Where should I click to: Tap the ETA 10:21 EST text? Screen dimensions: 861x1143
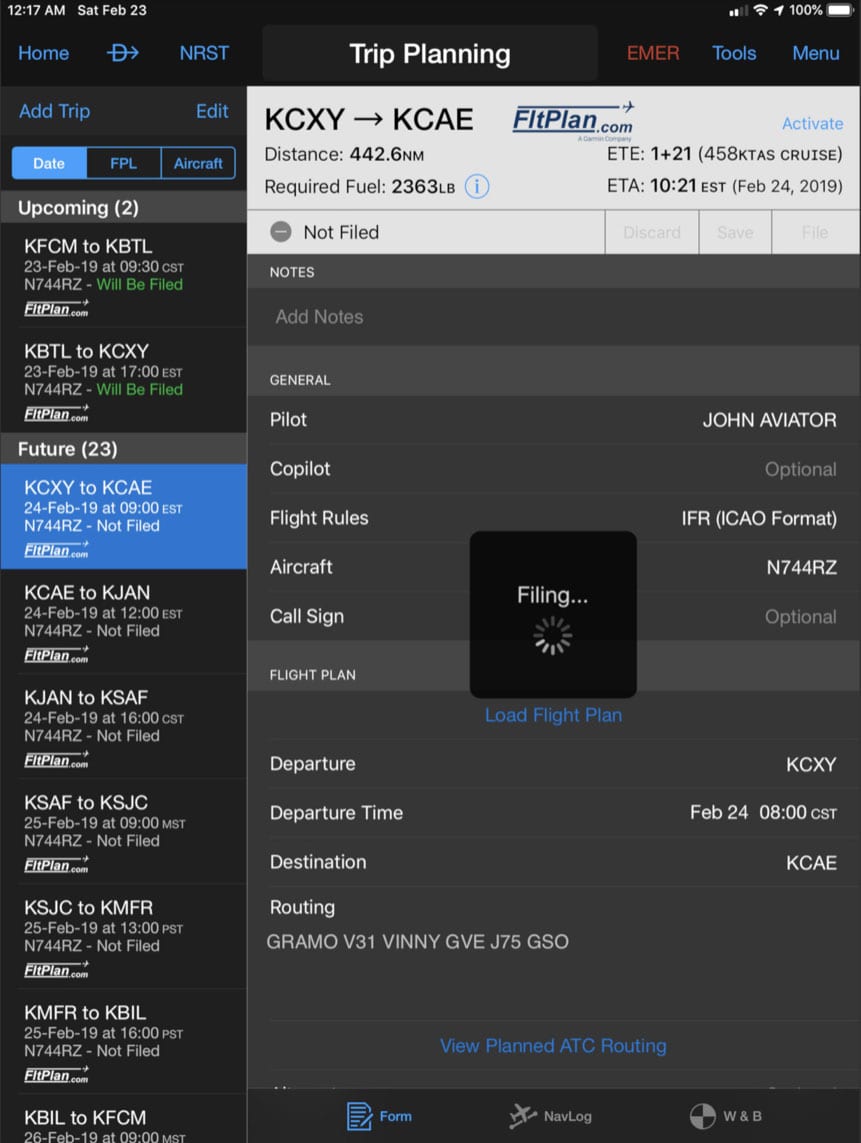[x=725, y=186]
